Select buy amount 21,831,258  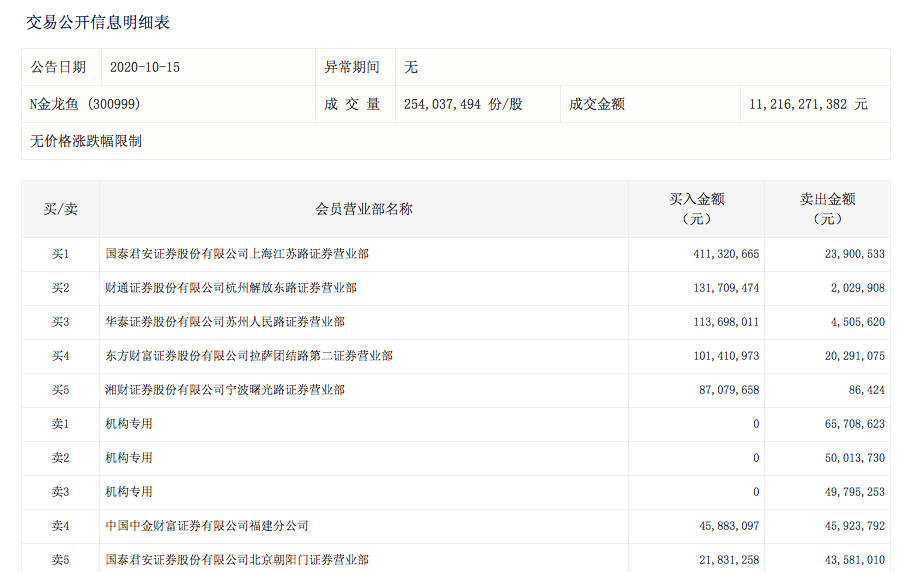[x=729, y=559]
